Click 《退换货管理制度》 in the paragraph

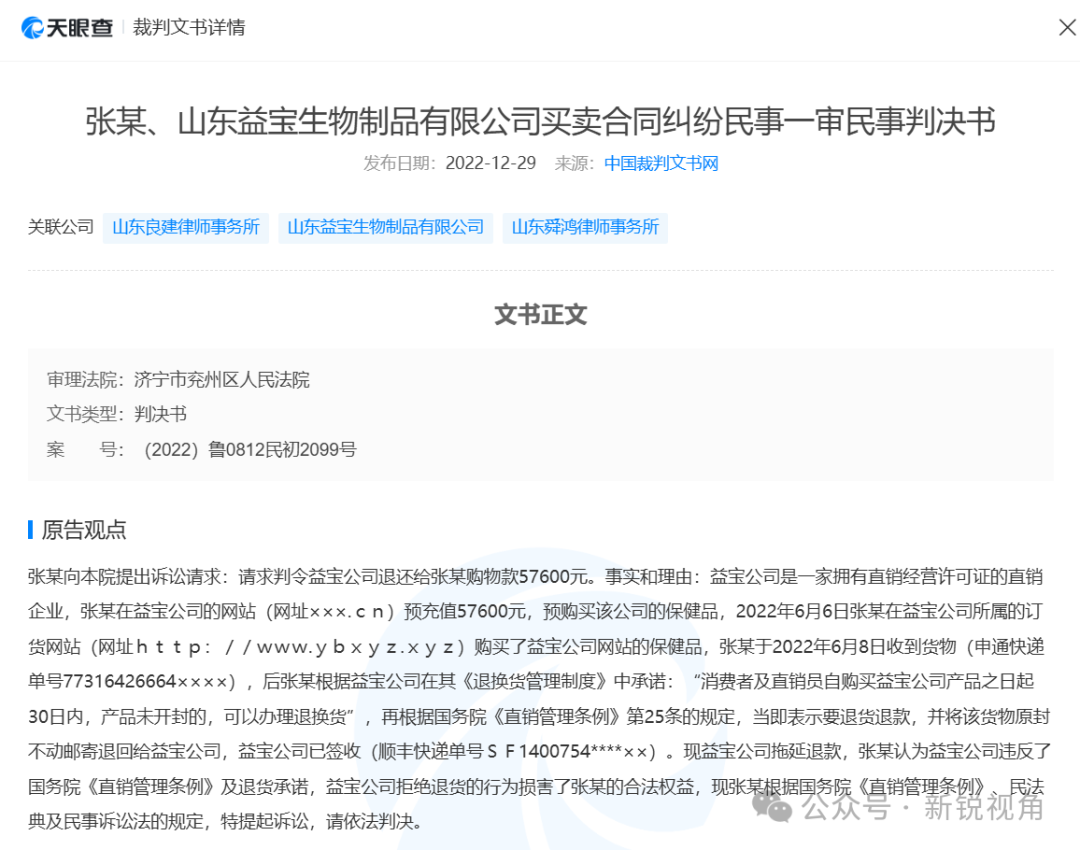point(545,681)
